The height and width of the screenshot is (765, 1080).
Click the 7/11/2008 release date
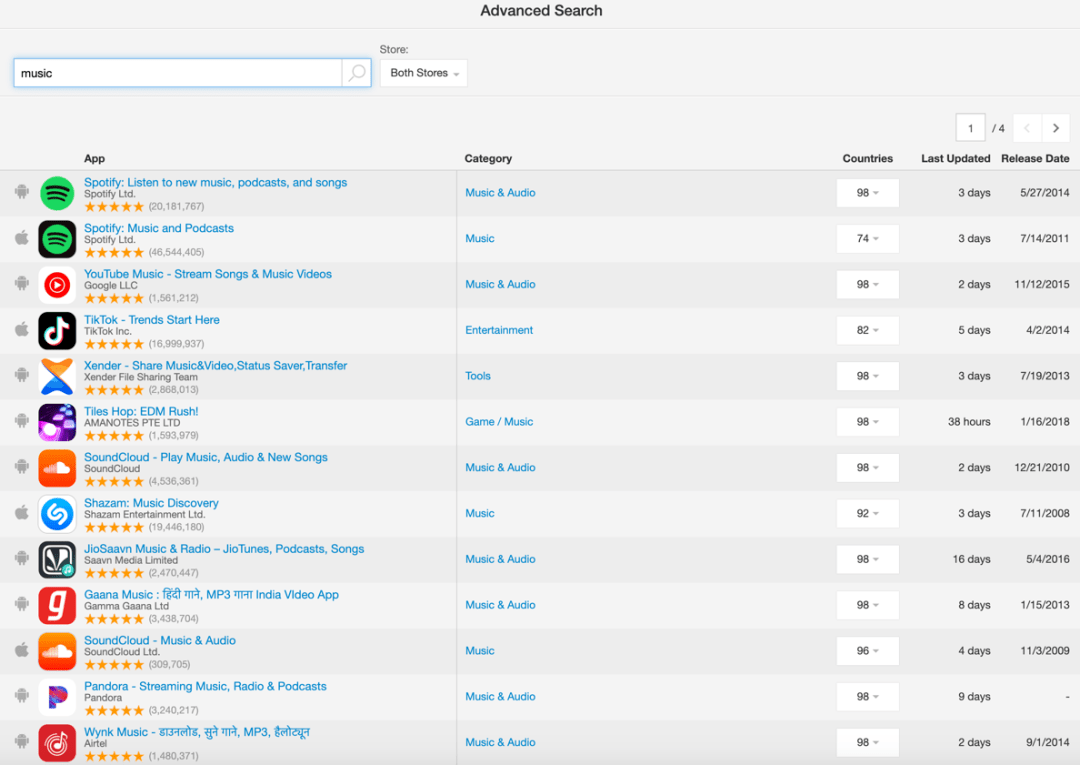(1045, 513)
